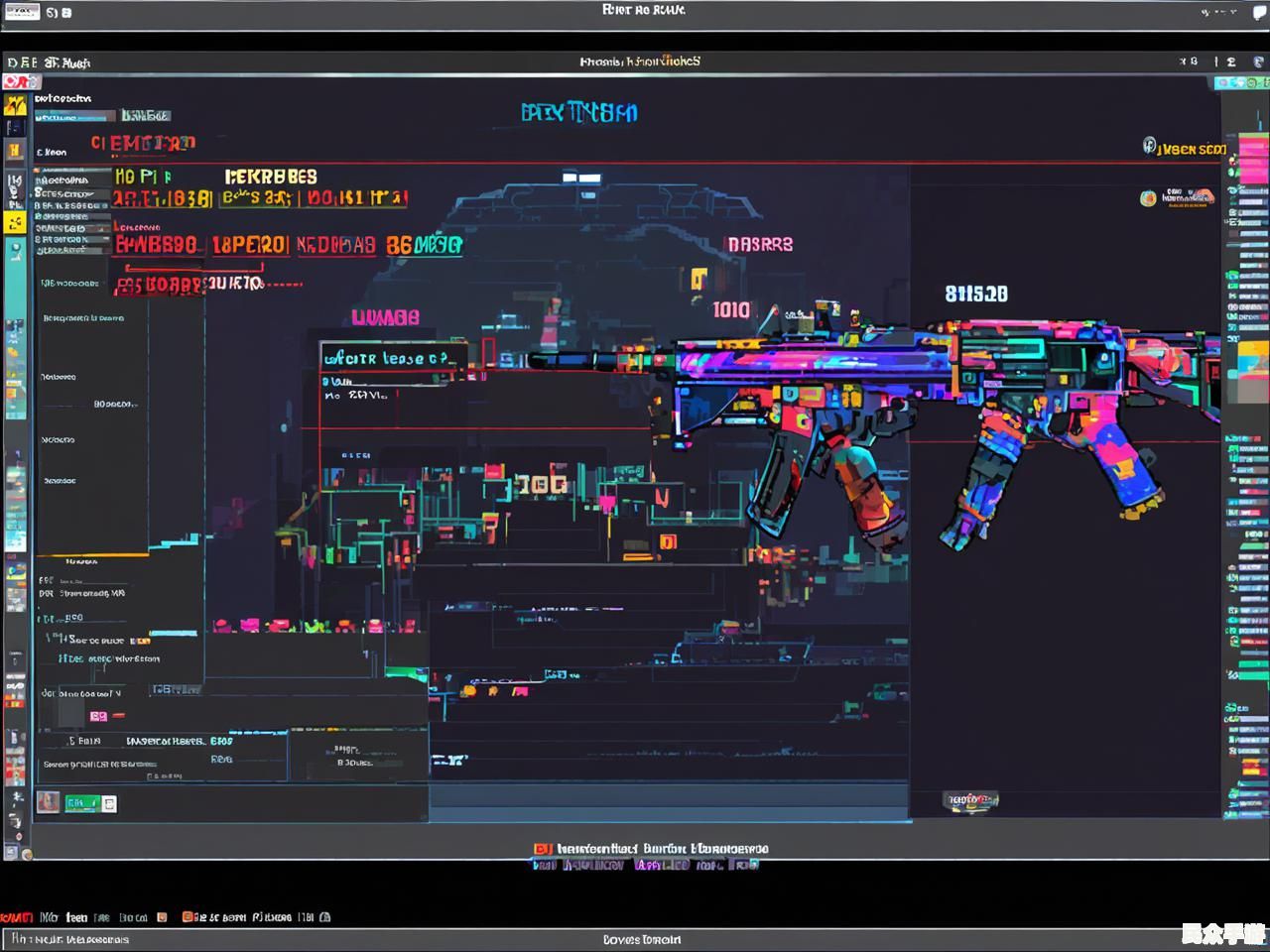The image size is (1270, 952).
Task: Open the dark blue icon below yellow sidebar icon
Action: 15,128
